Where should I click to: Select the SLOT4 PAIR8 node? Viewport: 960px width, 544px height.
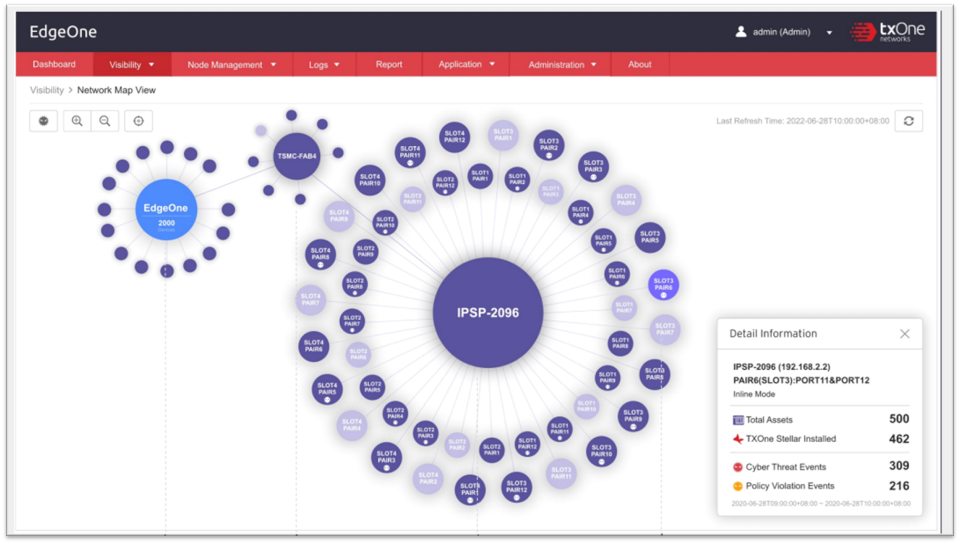tap(320, 254)
